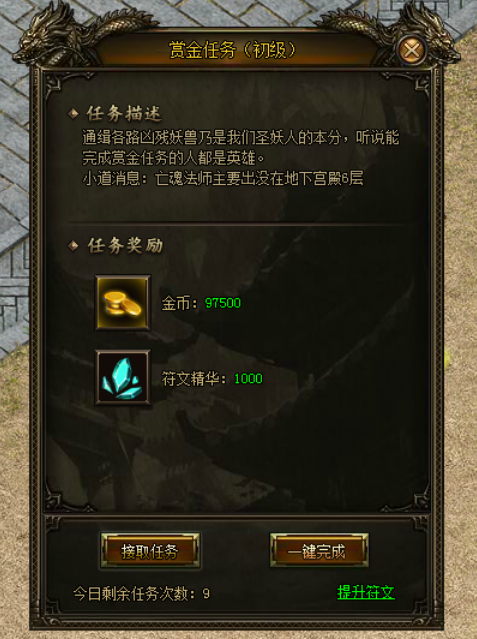Click the diamond bullet beside 任务奖励
Viewport: 477px width, 639px height.
pyautogui.click(x=73, y=246)
